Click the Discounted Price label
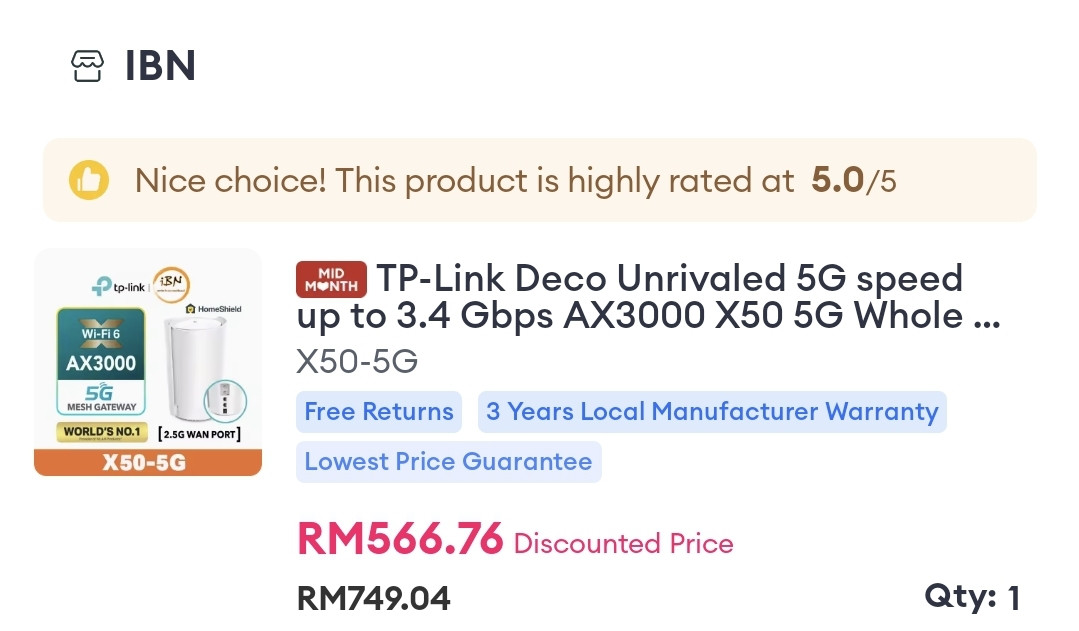Screen dimensions: 1079x631 (x=623, y=544)
